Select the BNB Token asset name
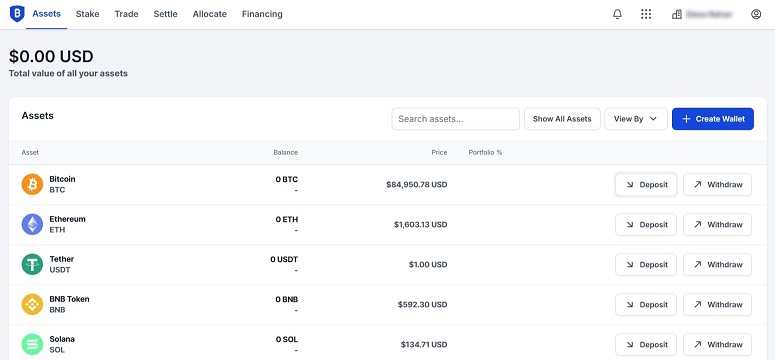The image size is (775, 360). tap(69, 299)
